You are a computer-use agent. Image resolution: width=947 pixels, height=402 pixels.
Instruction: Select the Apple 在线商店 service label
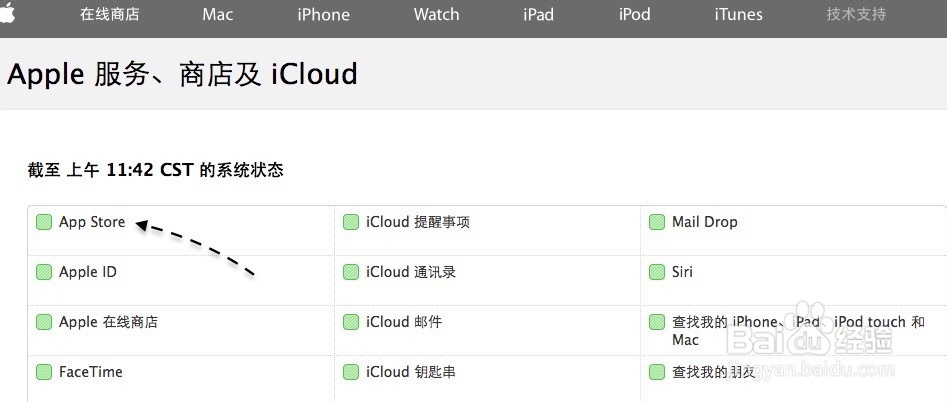coord(109,322)
